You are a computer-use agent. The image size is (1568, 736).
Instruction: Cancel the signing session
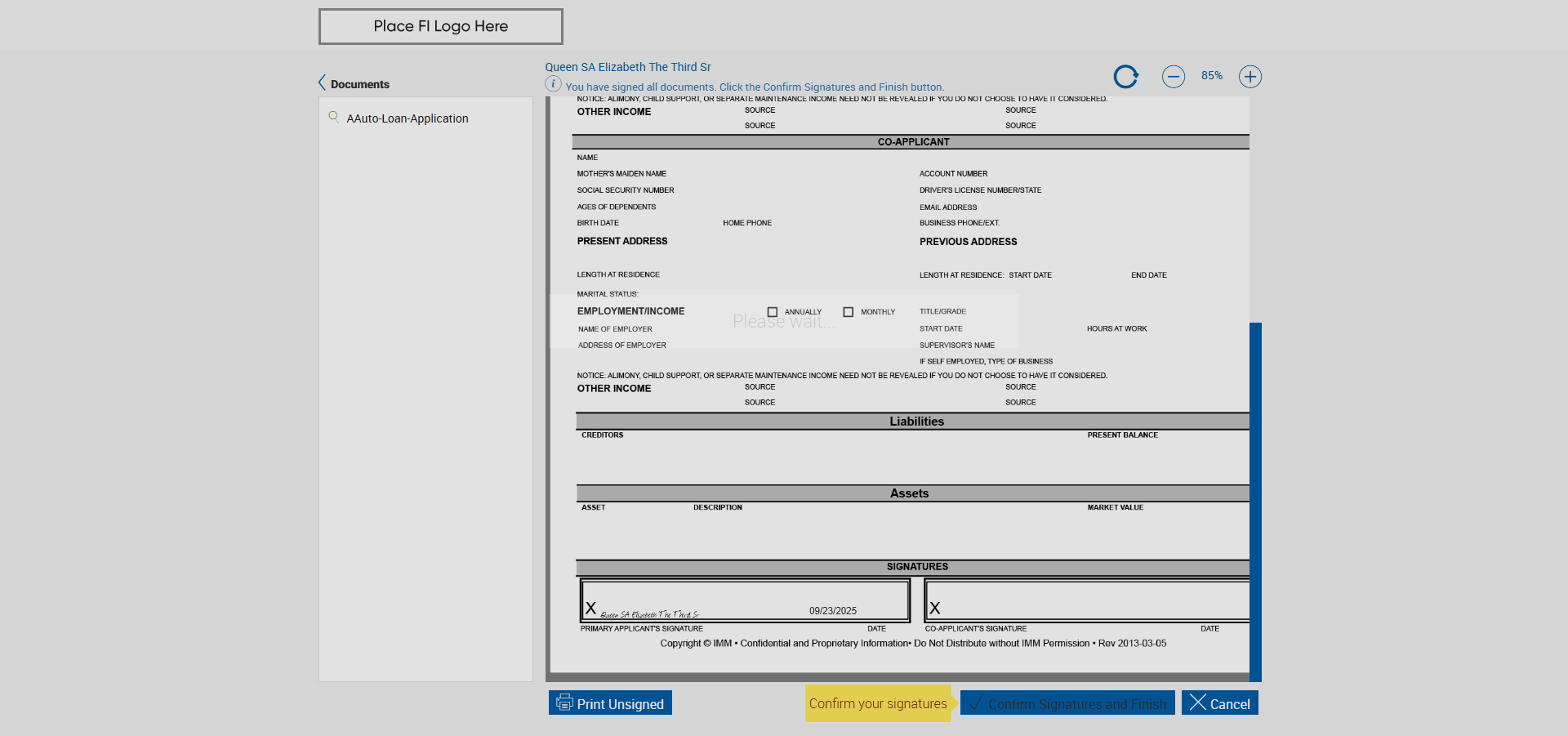(x=1220, y=703)
